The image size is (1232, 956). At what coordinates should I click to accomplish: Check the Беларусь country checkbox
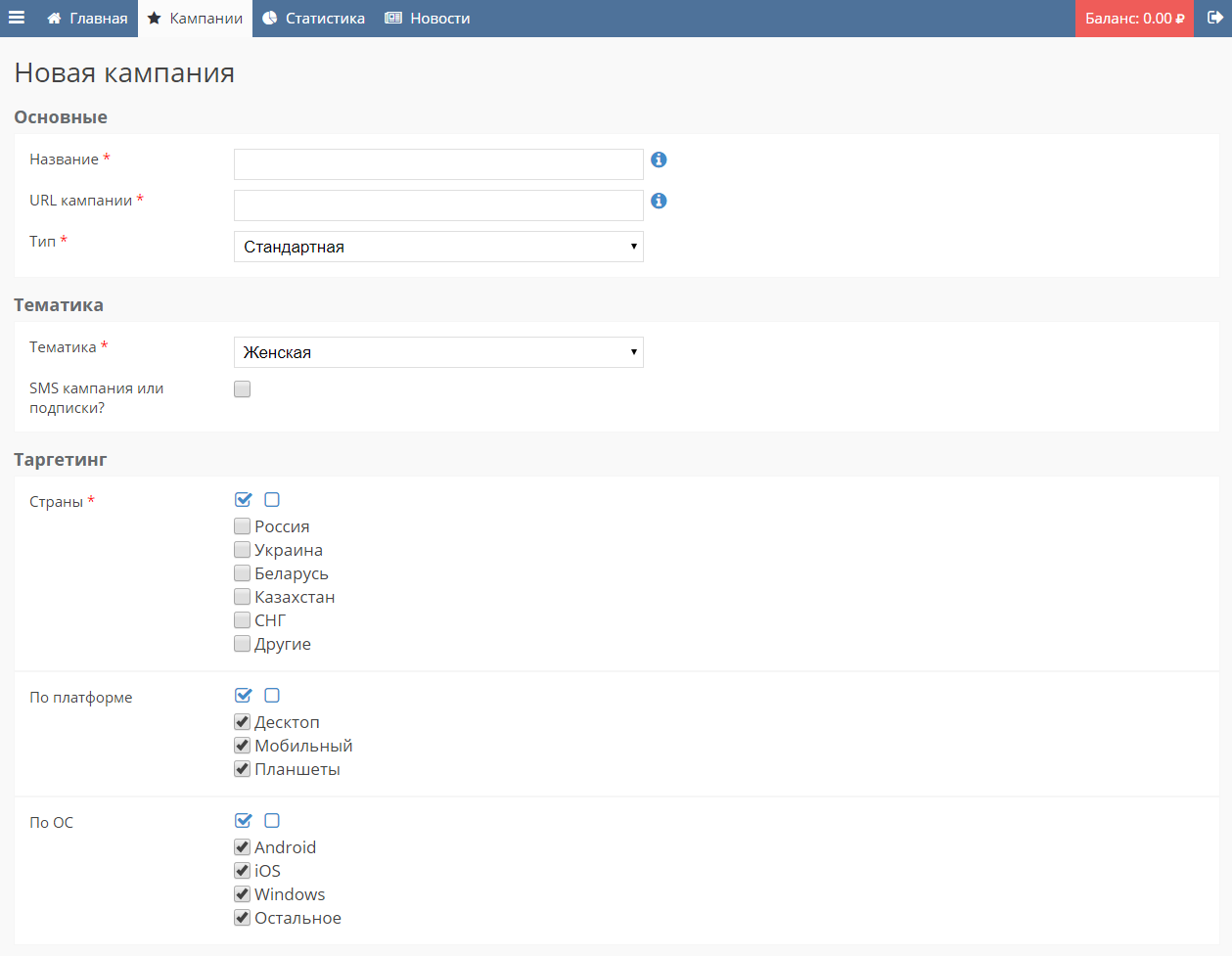click(243, 573)
